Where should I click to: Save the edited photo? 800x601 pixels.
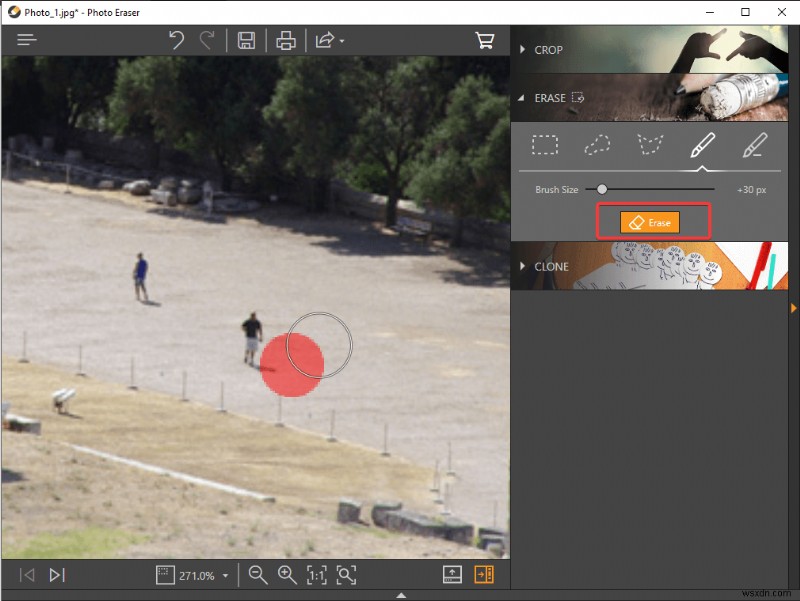click(246, 40)
